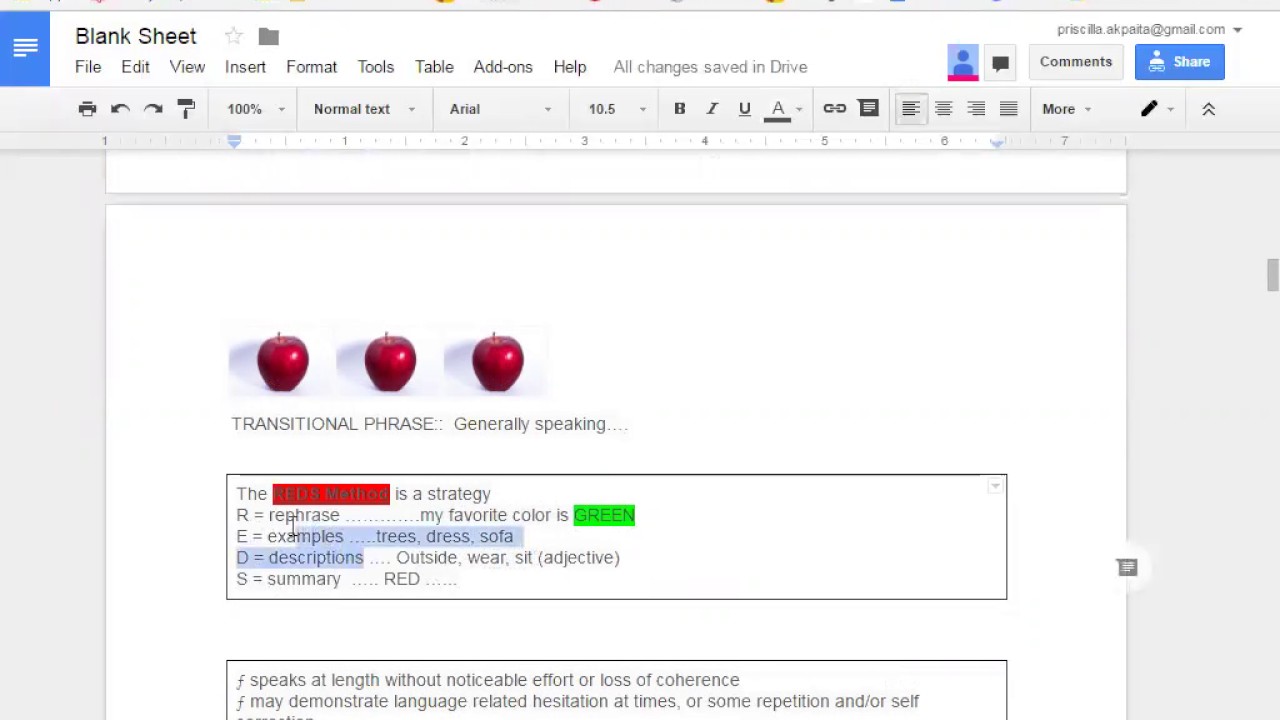Justify the text

coord(1008,109)
